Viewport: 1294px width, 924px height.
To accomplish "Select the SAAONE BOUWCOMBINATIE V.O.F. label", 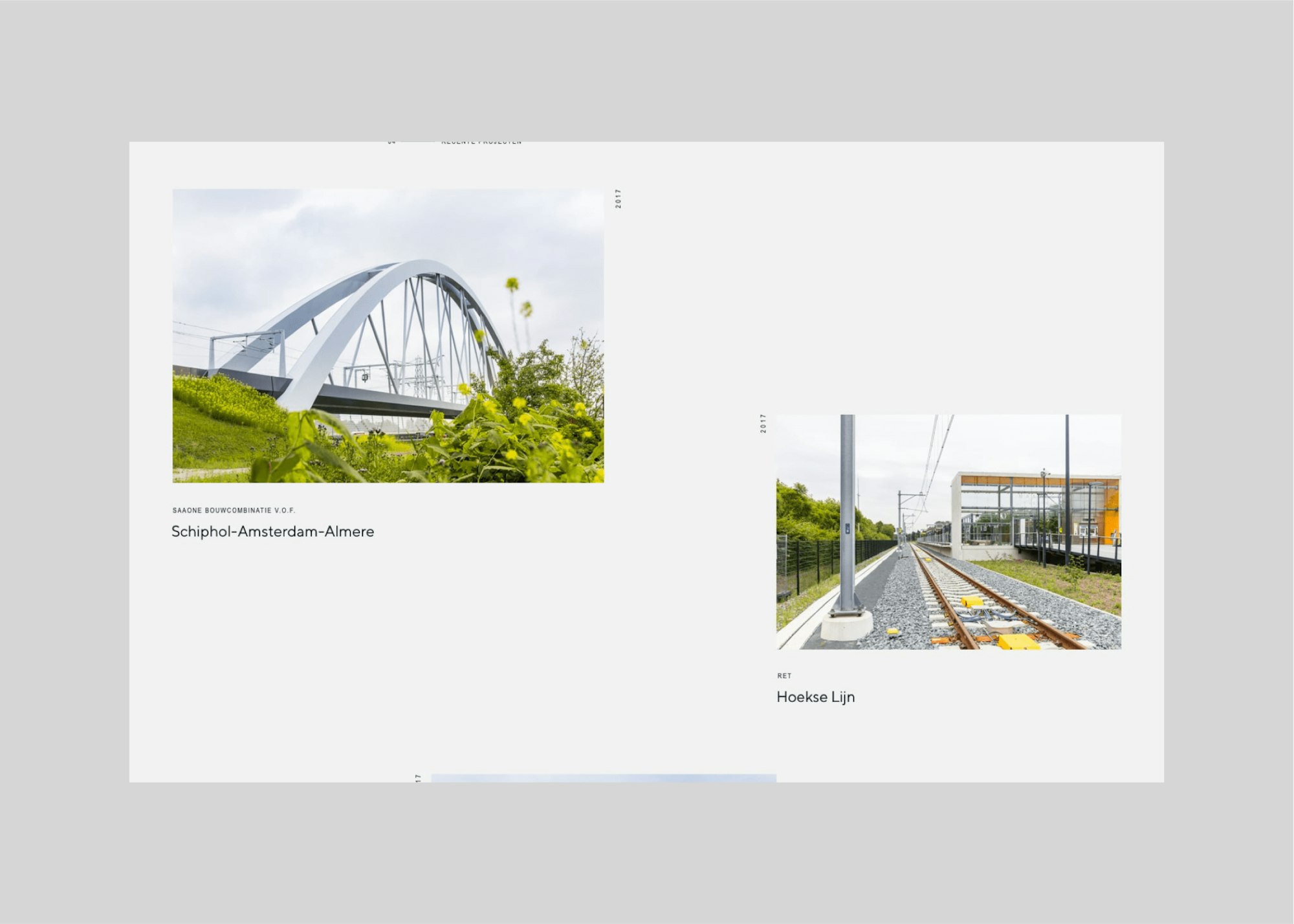I will (x=234, y=511).
